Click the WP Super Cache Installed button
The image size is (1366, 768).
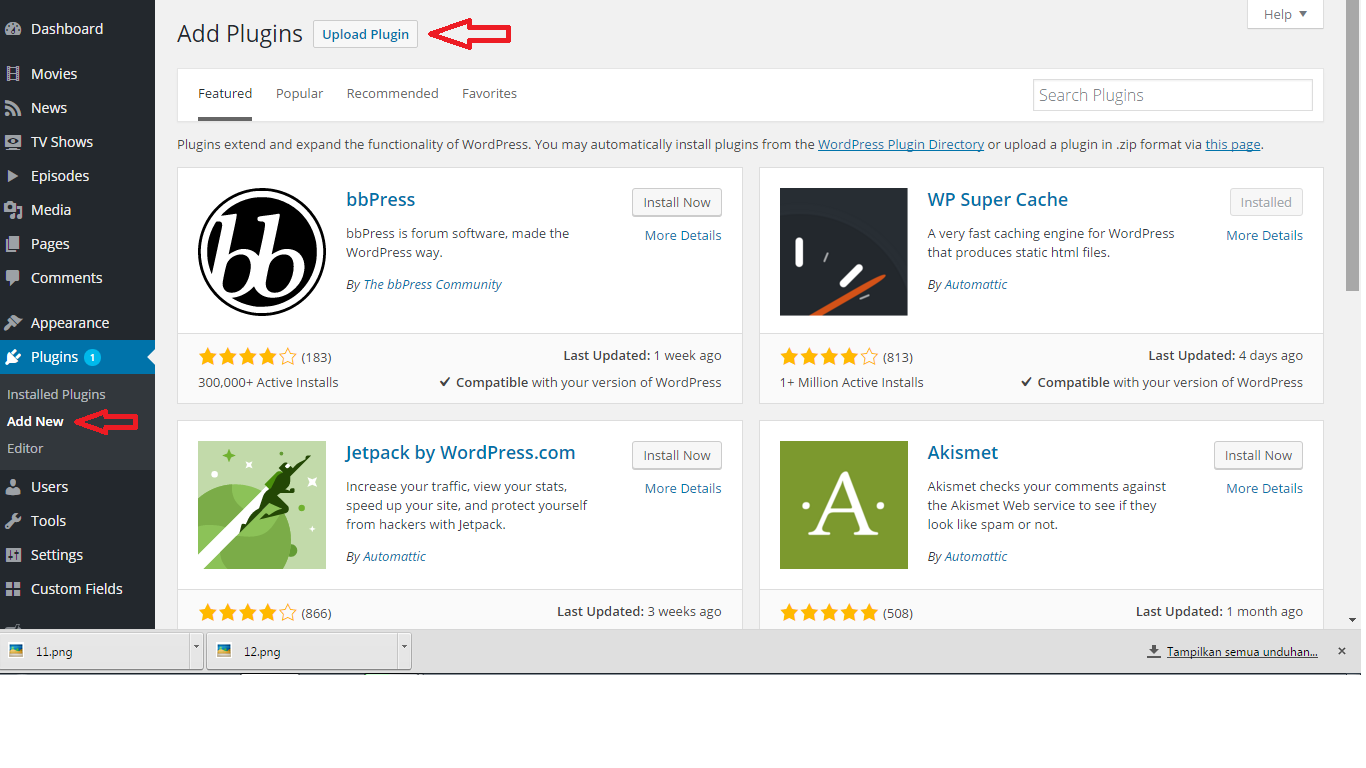click(x=1266, y=202)
